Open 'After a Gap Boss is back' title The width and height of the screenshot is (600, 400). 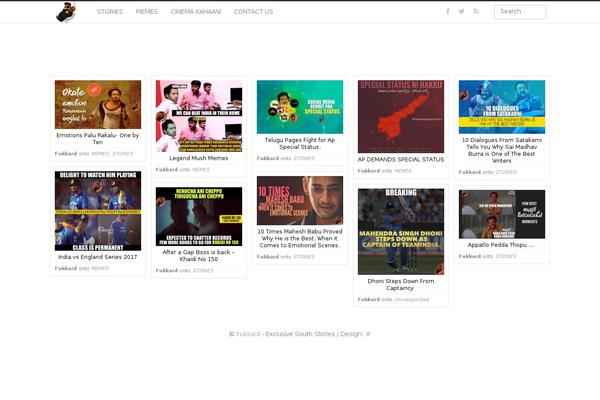coord(199,256)
